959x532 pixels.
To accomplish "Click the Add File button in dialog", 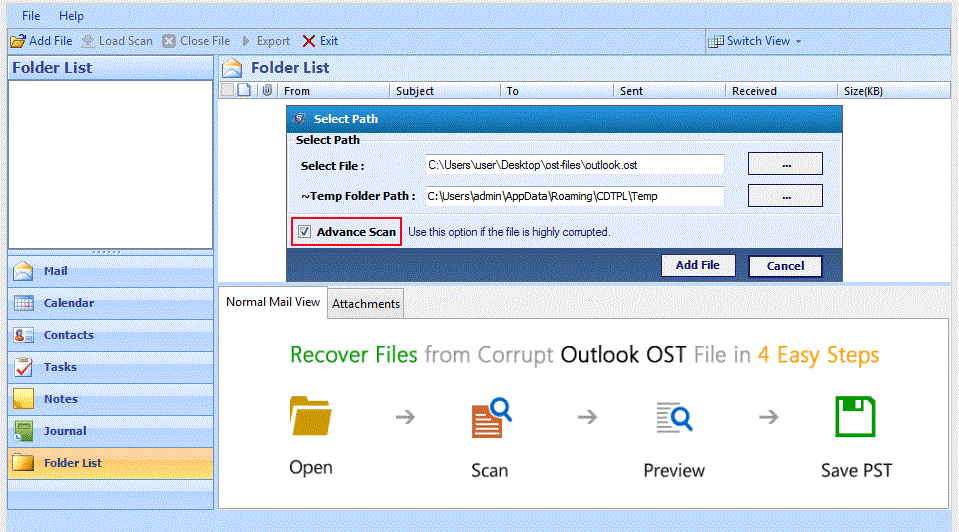I will [x=698, y=265].
